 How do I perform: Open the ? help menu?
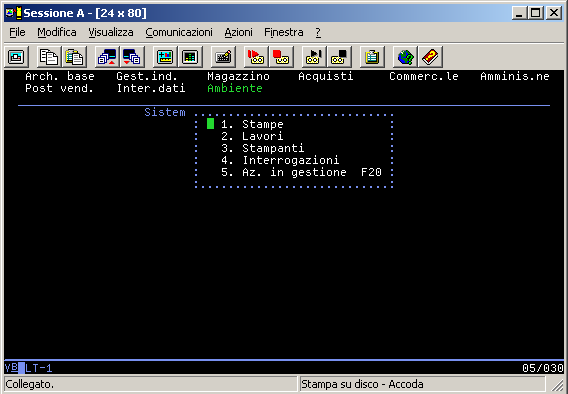click(x=318, y=32)
